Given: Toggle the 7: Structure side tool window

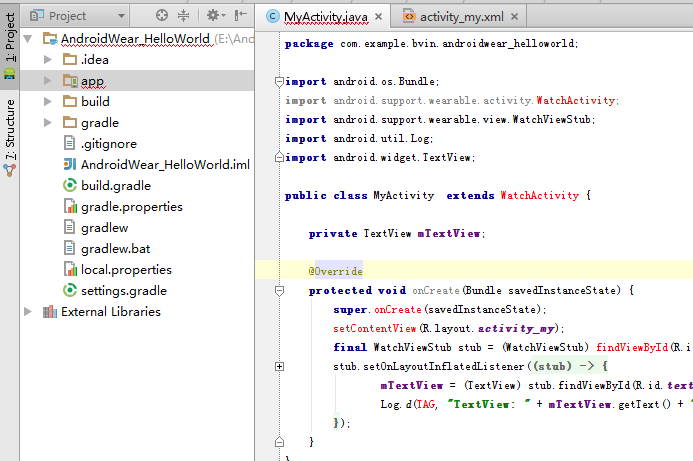Looking at the screenshot, I should point(10,138).
